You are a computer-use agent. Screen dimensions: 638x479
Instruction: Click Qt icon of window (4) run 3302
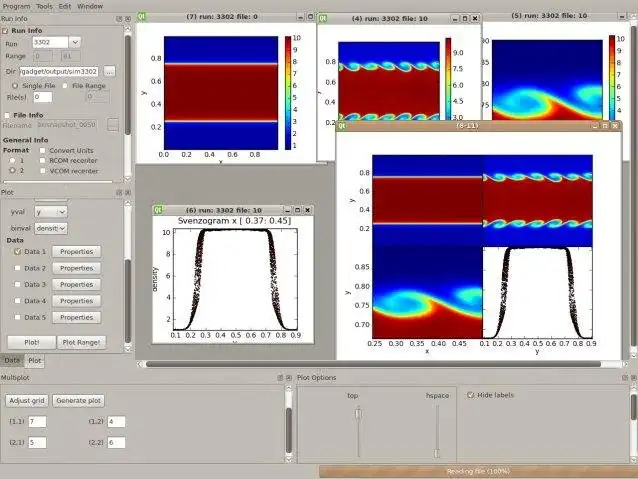(323, 18)
